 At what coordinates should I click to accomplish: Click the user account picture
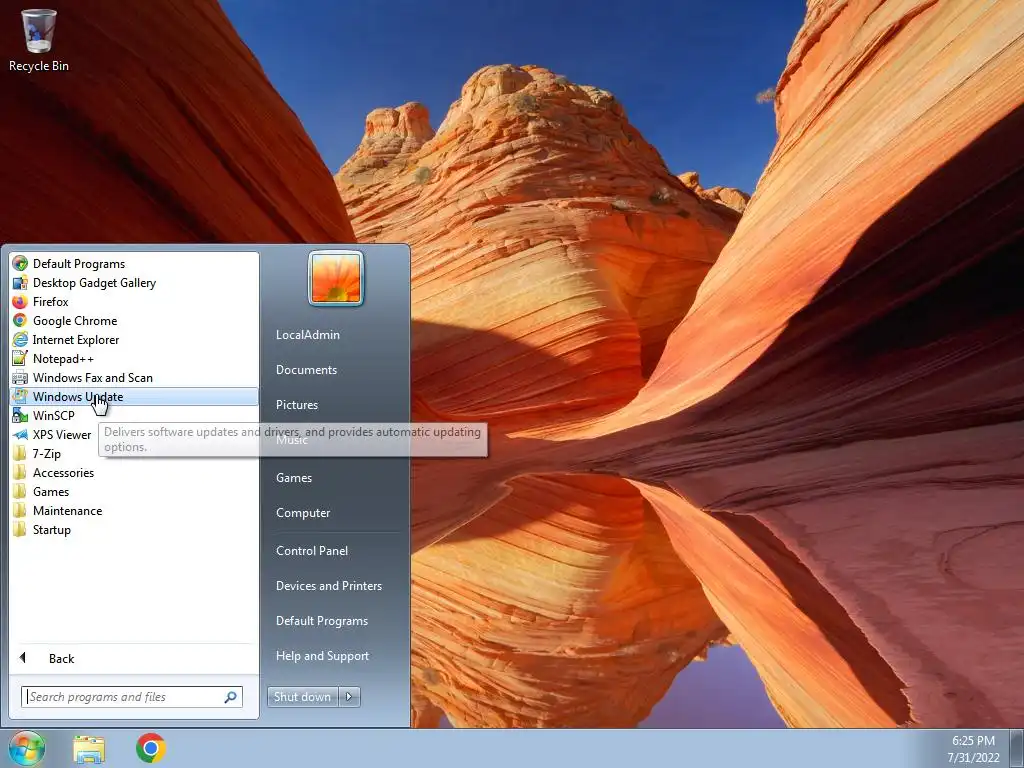tap(336, 278)
